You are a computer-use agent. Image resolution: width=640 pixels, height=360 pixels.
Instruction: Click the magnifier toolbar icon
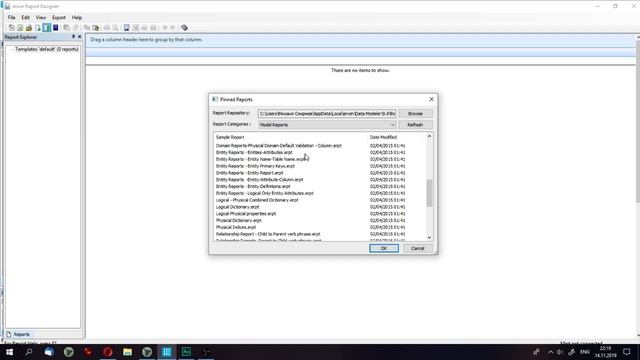115,28
